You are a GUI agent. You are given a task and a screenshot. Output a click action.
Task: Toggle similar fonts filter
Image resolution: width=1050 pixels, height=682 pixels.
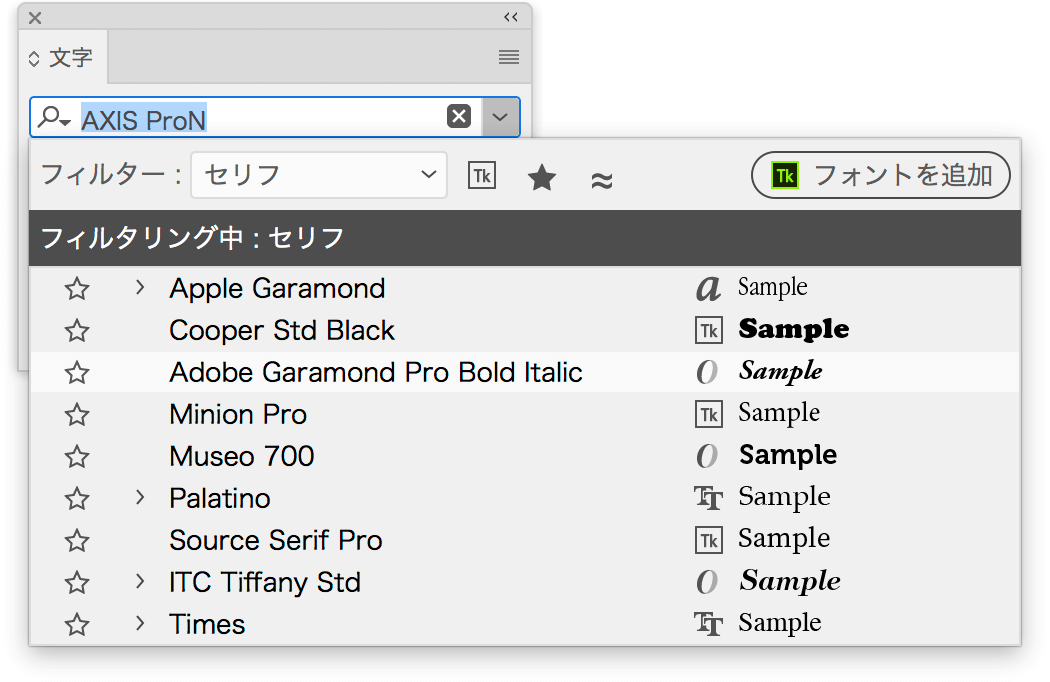pos(602,180)
